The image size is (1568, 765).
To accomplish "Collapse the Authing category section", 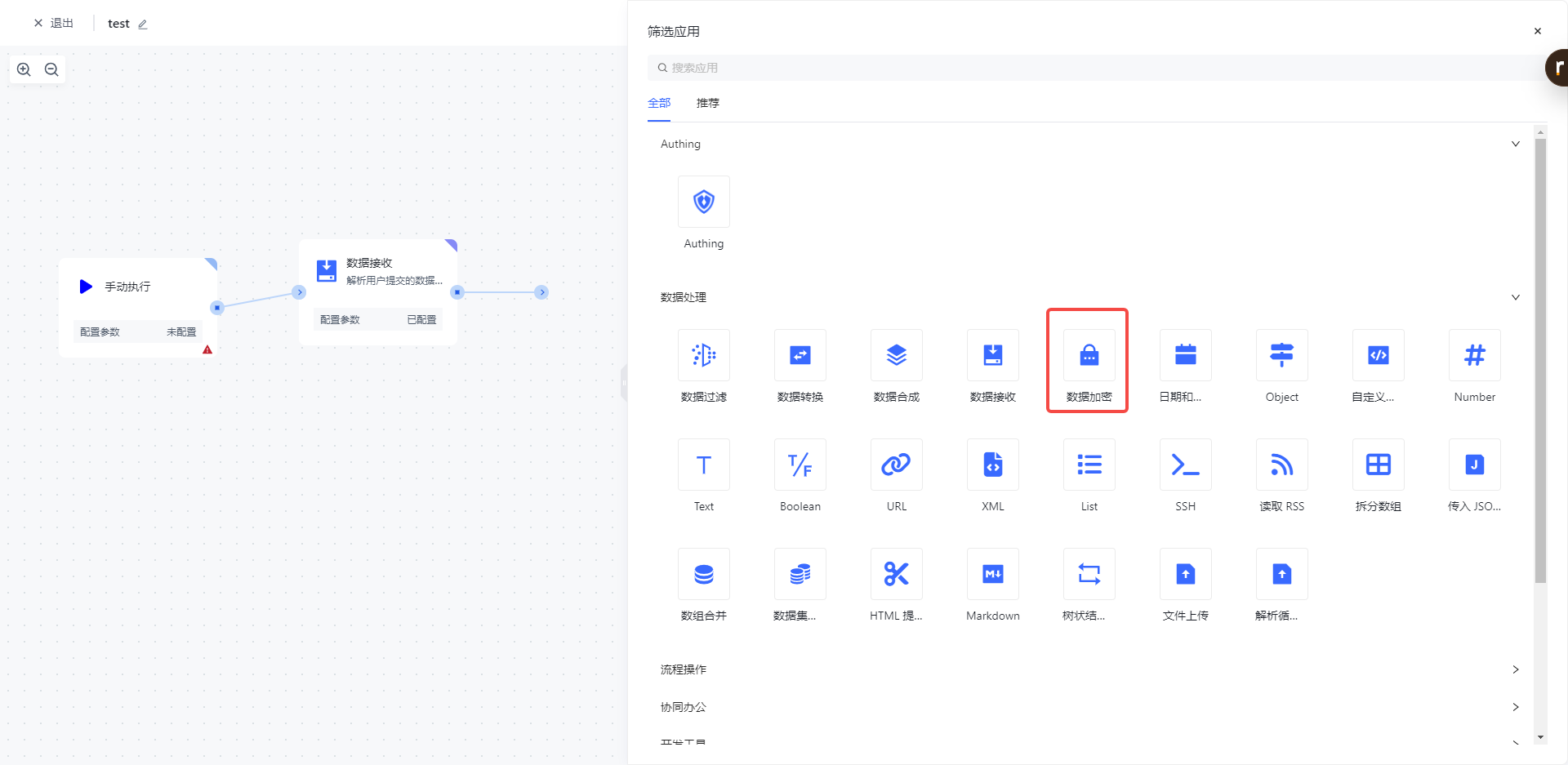I will tap(1515, 144).
